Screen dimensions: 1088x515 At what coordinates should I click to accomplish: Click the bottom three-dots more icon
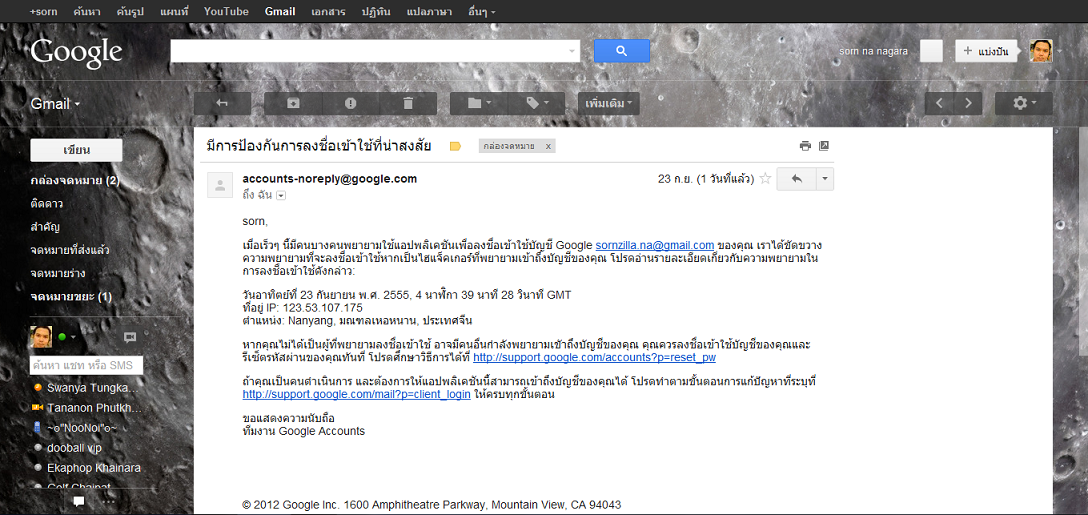tap(109, 501)
